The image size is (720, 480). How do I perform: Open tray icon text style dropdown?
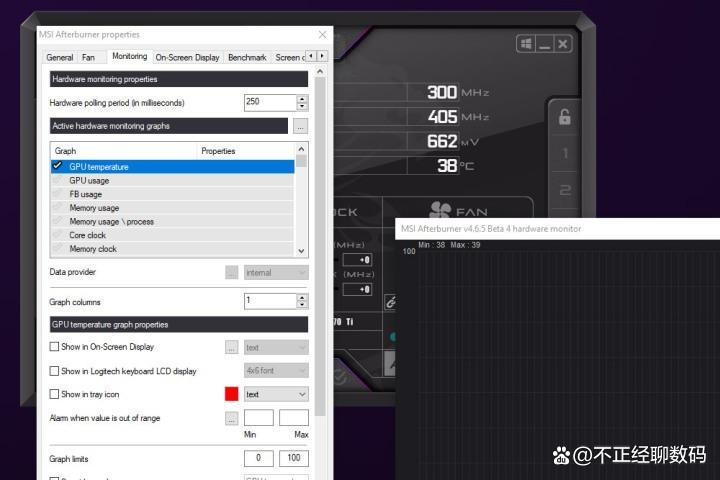coord(275,395)
